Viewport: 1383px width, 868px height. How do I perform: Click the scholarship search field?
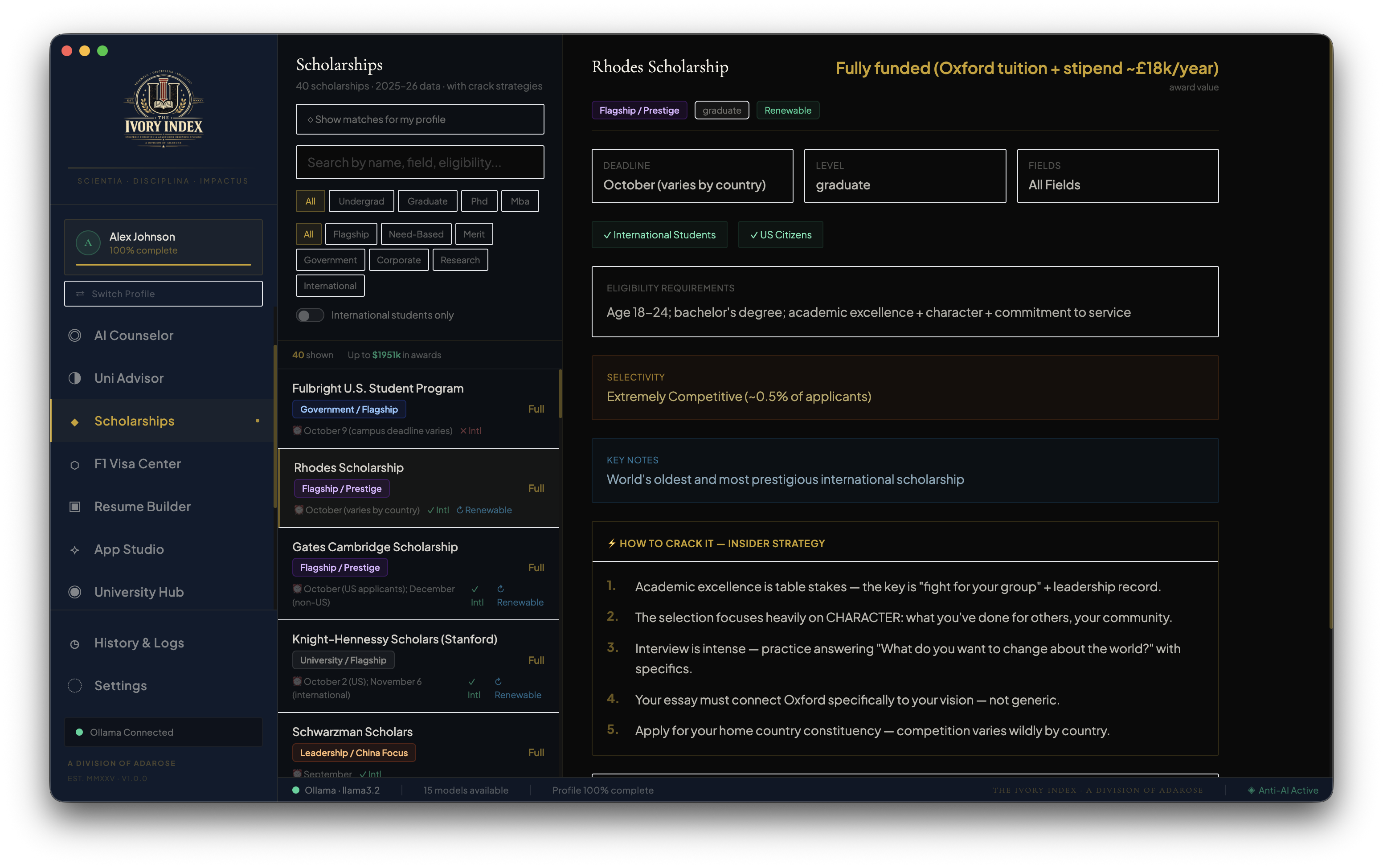tap(420, 163)
